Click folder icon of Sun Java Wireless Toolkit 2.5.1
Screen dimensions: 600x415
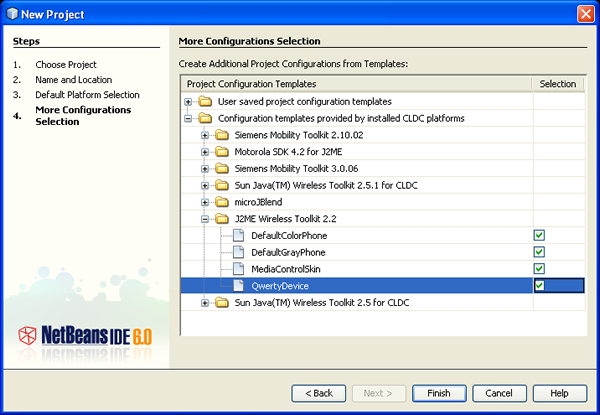pyautogui.click(x=222, y=185)
